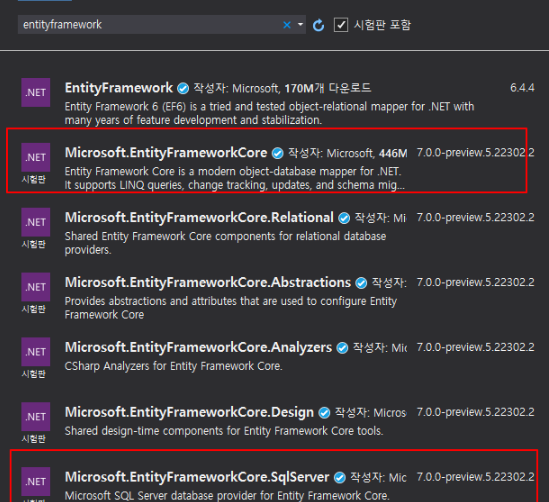Click preview version number of EntityFrameworkCore.Relational

pos(475,217)
